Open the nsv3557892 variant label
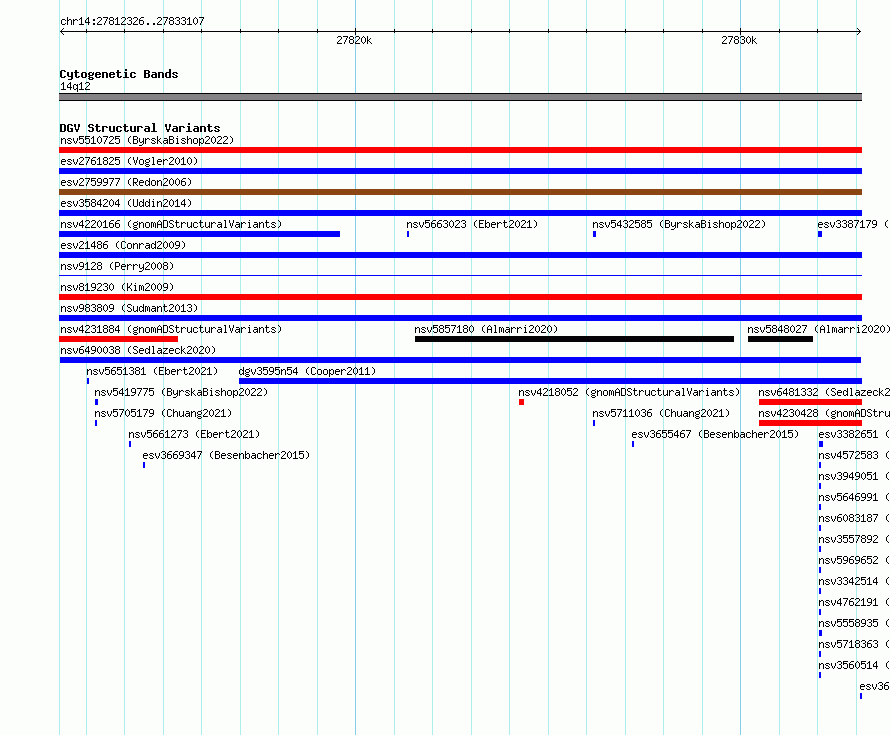This screenshot has height=735, width=890. pyautogui.click(x=854, y=539)
